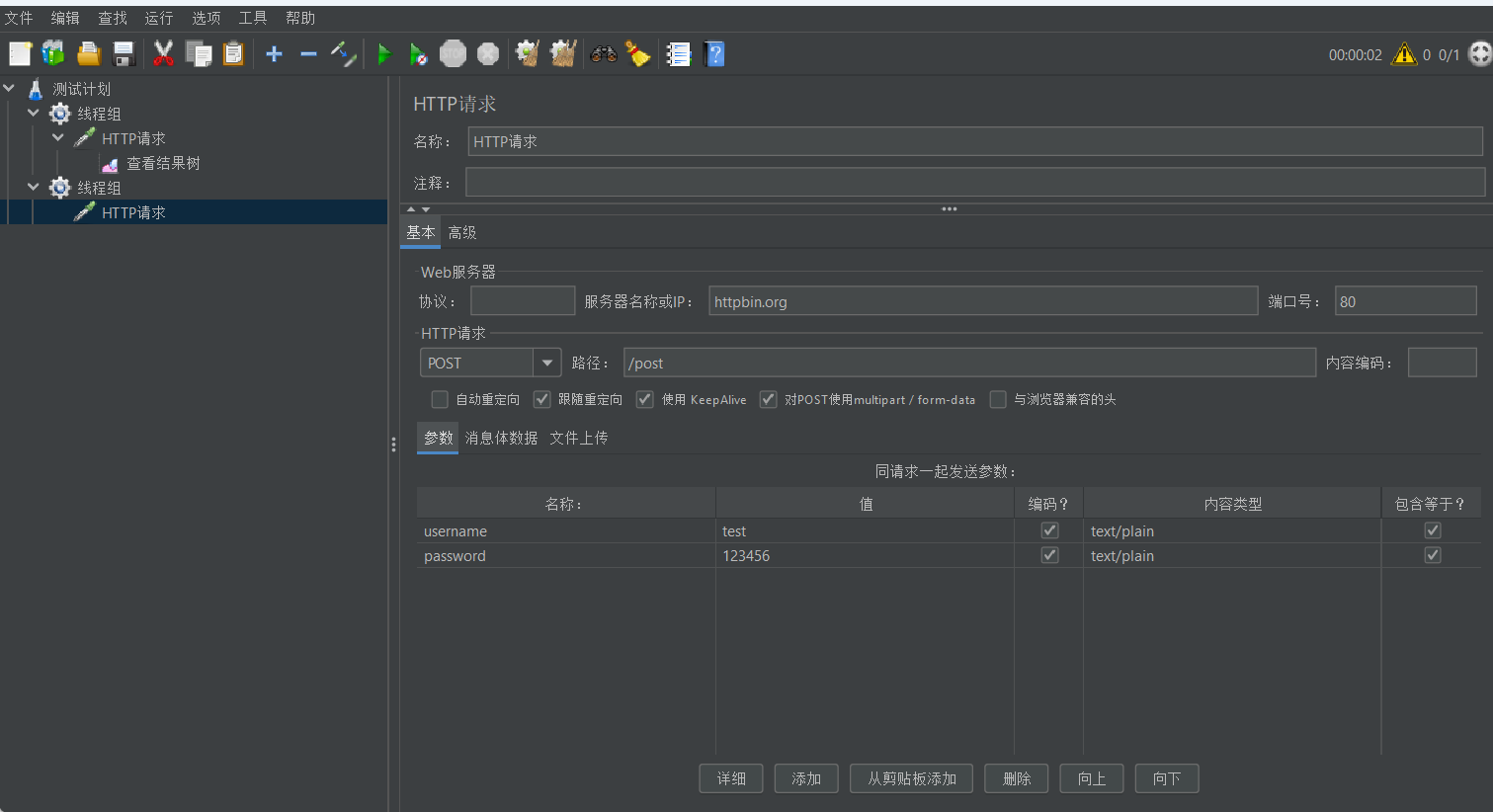Open the 帮助 menu
Image resolution: width=1493 pixels, height=812 pixels.
[300, 18]
